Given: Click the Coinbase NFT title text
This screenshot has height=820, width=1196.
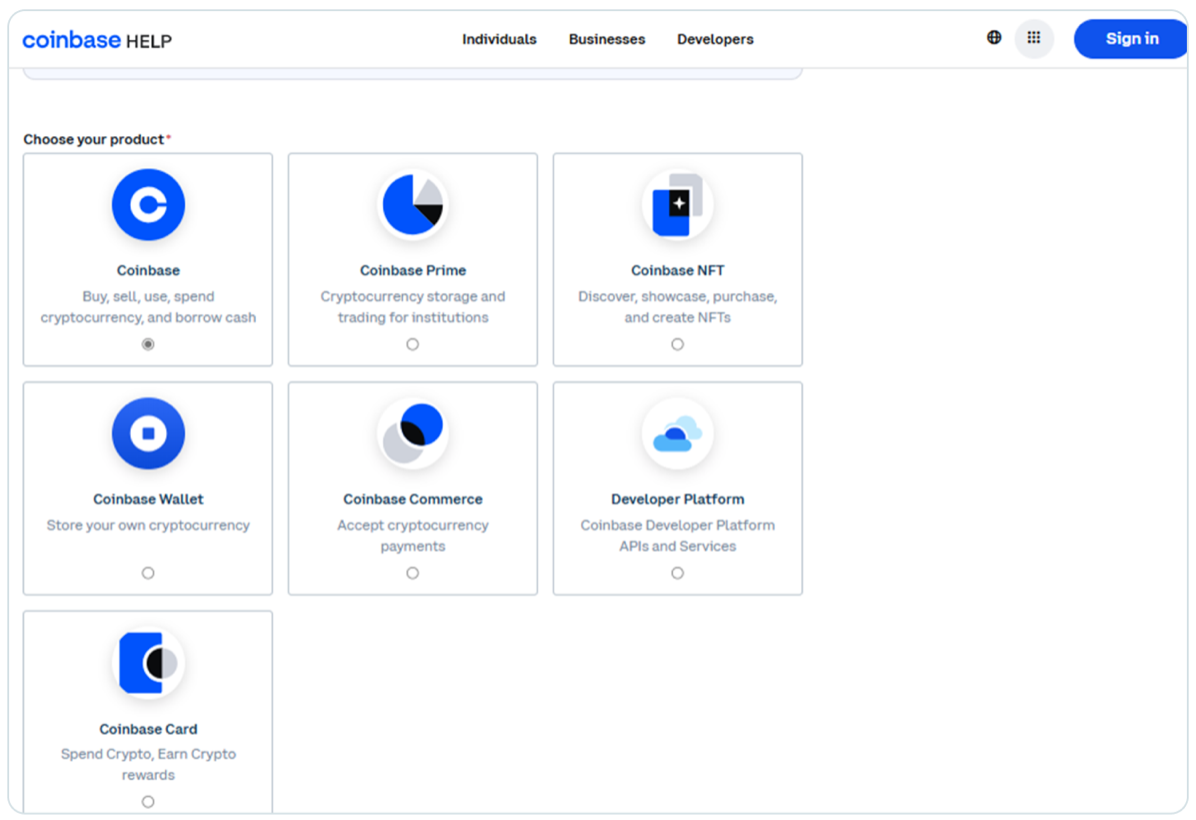Looking at the screenshot, I should [x=677, y=270].
